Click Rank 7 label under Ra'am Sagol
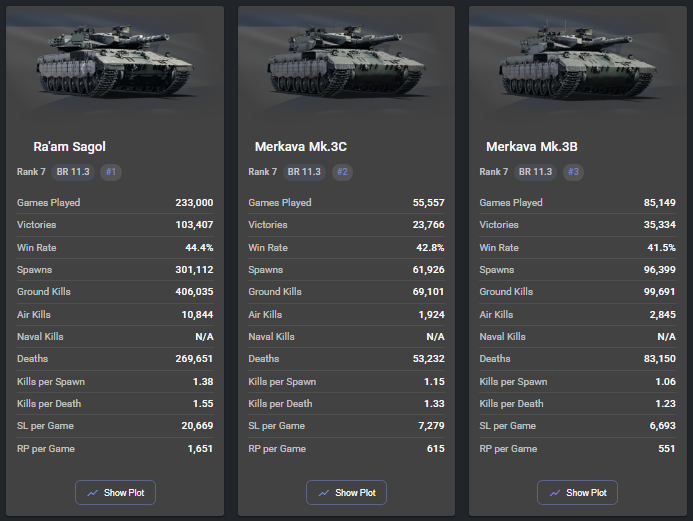Image resolution: width=693 pixels, height=521 pixels. coord(31,172)
